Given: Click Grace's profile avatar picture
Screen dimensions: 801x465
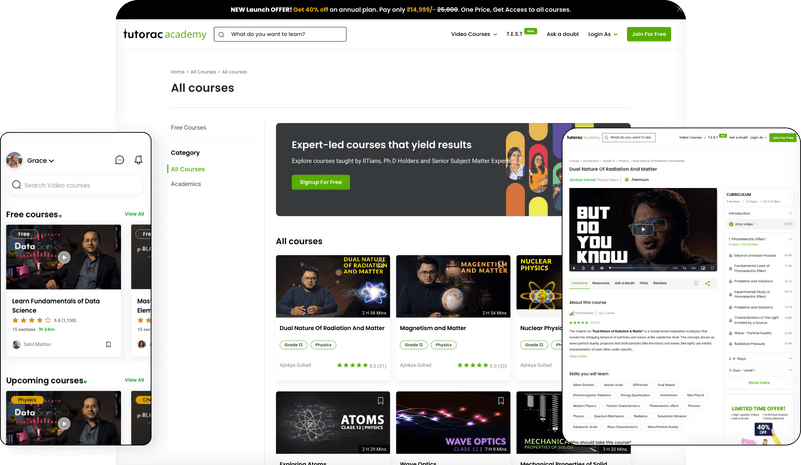Looking at the screenshot, I should 14,160.
